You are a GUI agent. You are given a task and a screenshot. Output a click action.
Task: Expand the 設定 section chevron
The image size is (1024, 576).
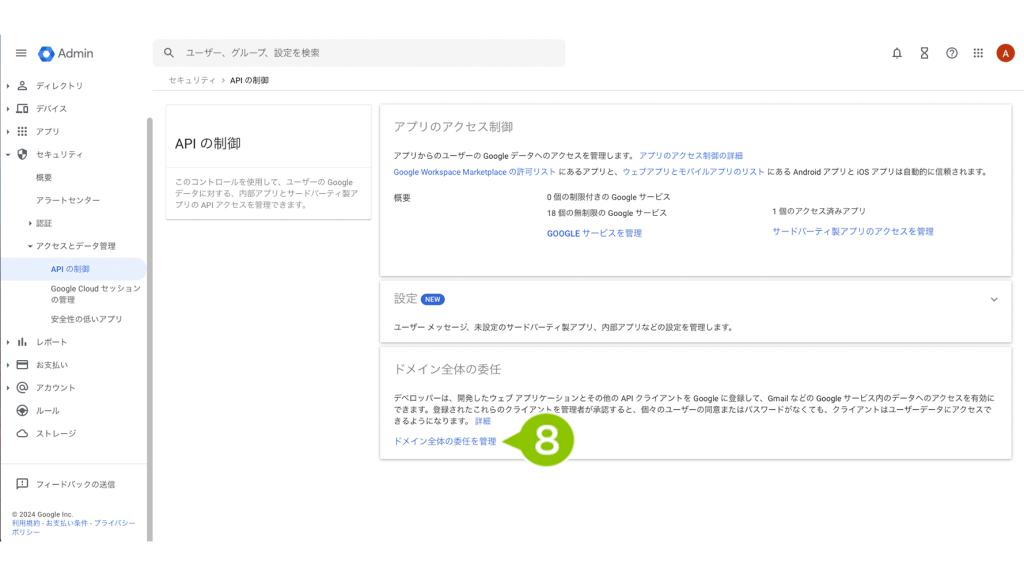click(994, 300)
